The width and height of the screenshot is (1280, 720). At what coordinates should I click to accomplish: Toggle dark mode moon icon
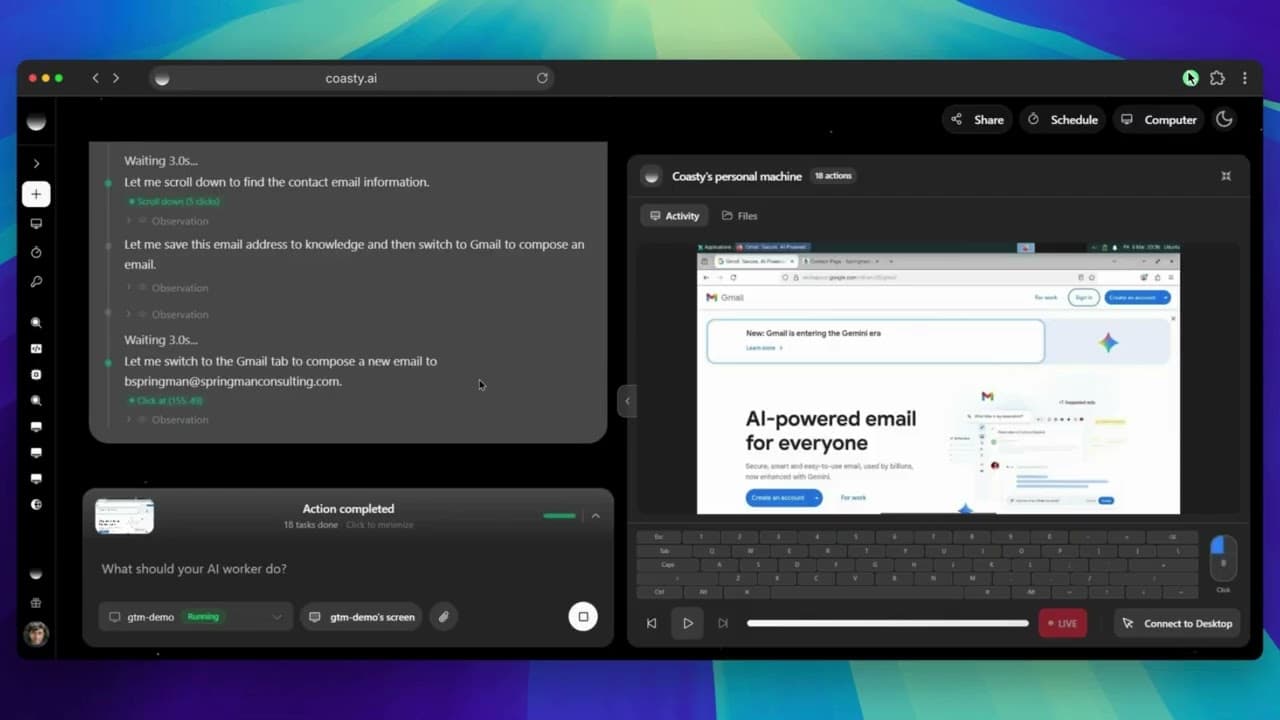coord(1224,119)
